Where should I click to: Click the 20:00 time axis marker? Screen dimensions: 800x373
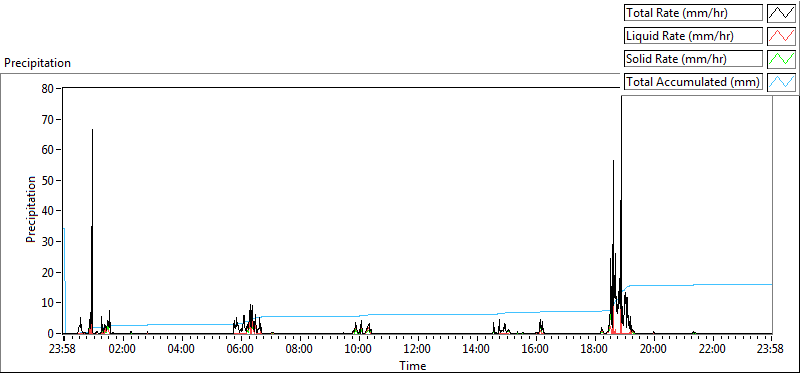pyautogui.click(x=654, y=350)
